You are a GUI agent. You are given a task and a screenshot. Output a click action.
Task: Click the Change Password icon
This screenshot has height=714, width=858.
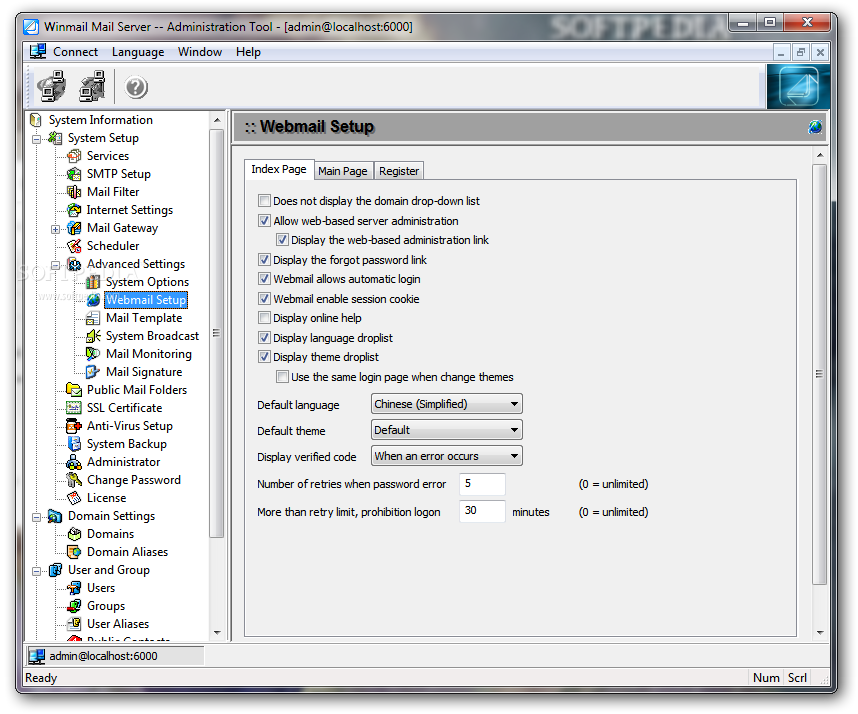tap(74, 480)
